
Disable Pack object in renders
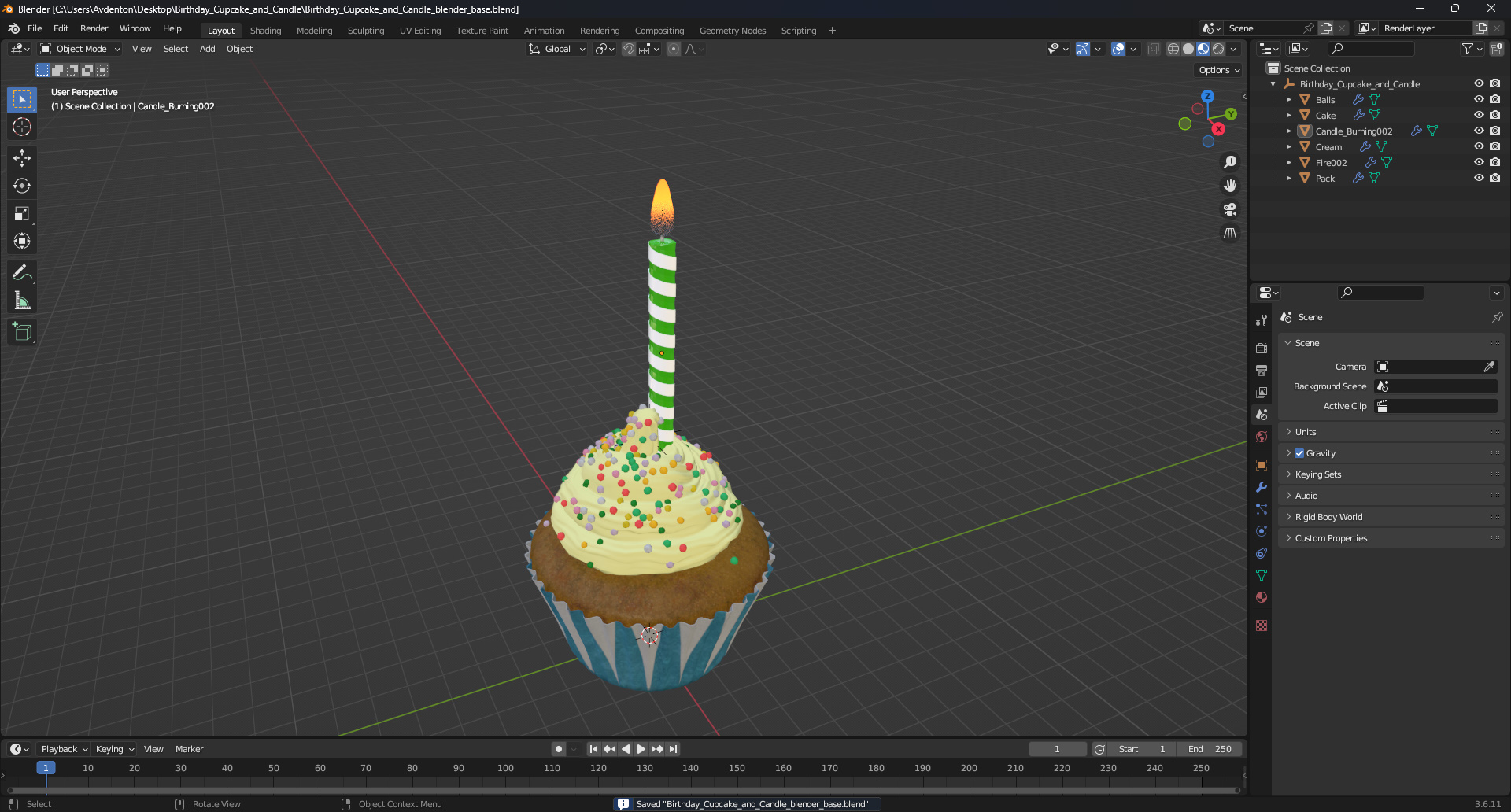1494,178
